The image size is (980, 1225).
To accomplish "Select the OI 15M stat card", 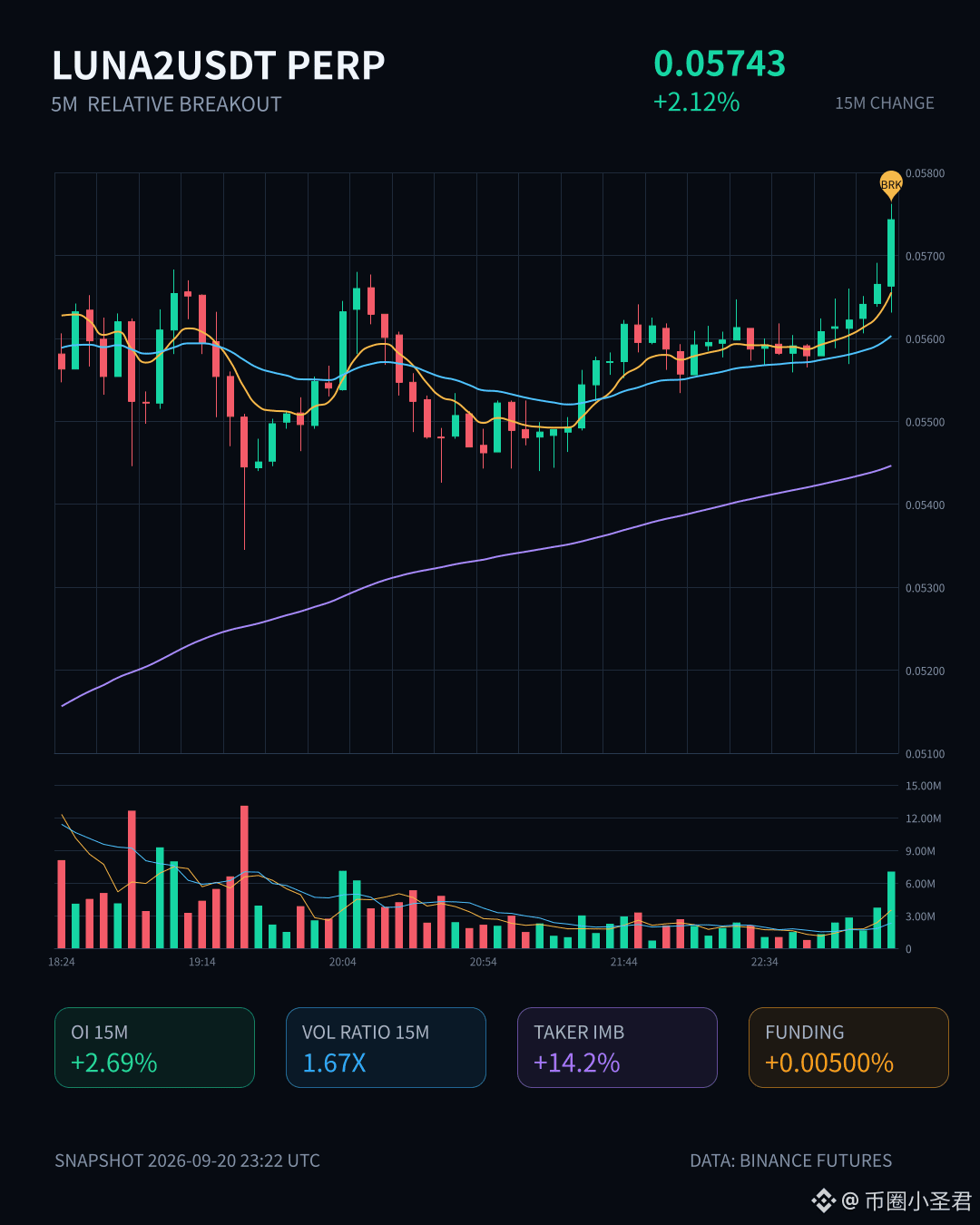I will coord(154,1047).
